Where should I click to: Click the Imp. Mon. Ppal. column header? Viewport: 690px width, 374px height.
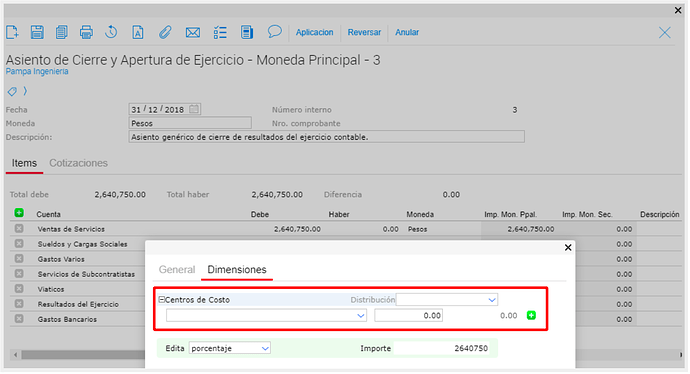tap(510, 214)
